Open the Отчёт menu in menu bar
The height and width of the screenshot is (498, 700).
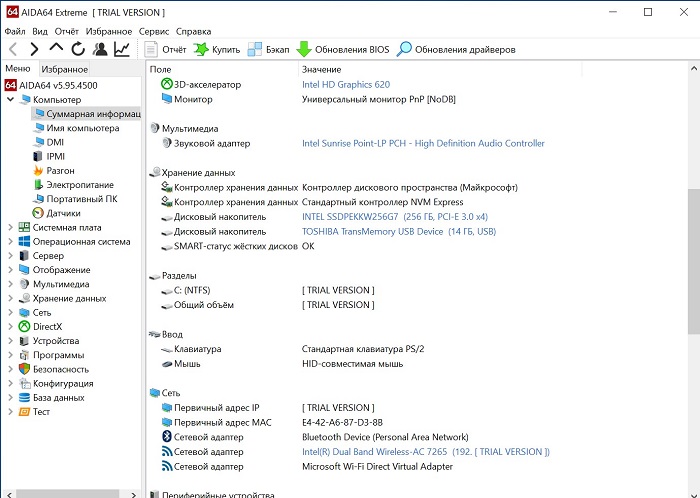pos(67,31)
